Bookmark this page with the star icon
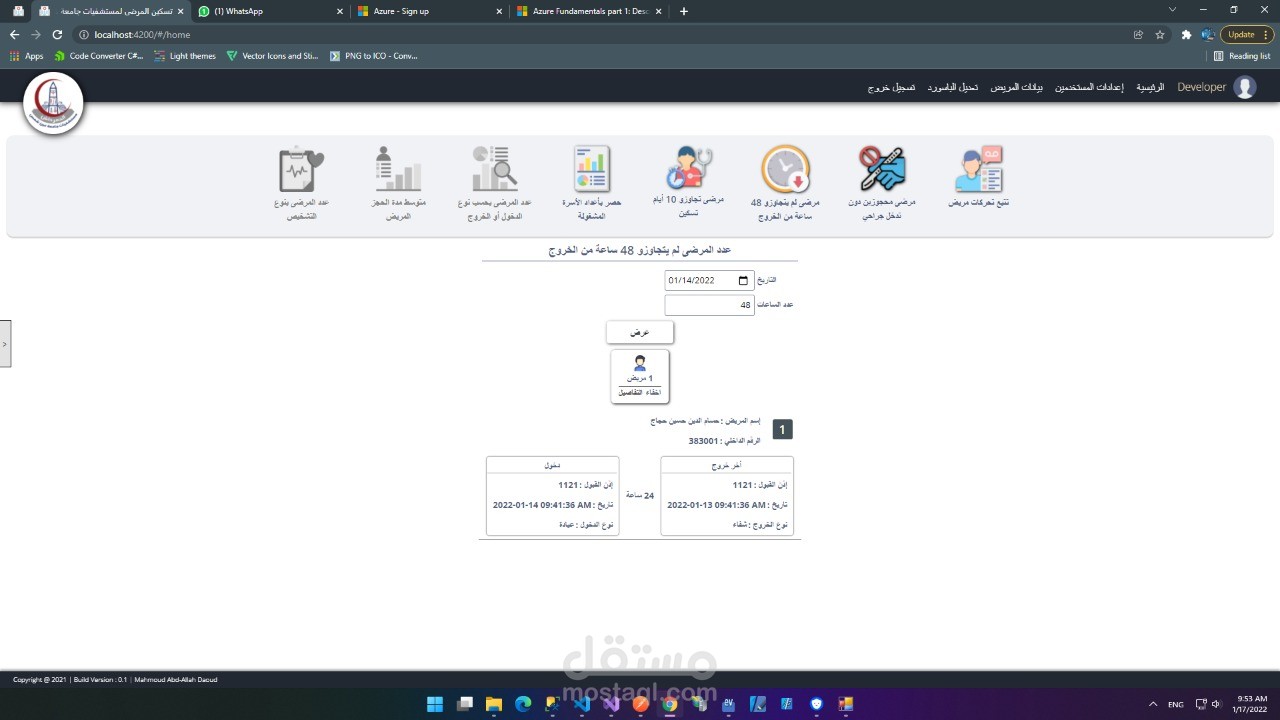The width and height of the screenshot is (1280, 720). pyautogui.click(x=1160, y=34)
